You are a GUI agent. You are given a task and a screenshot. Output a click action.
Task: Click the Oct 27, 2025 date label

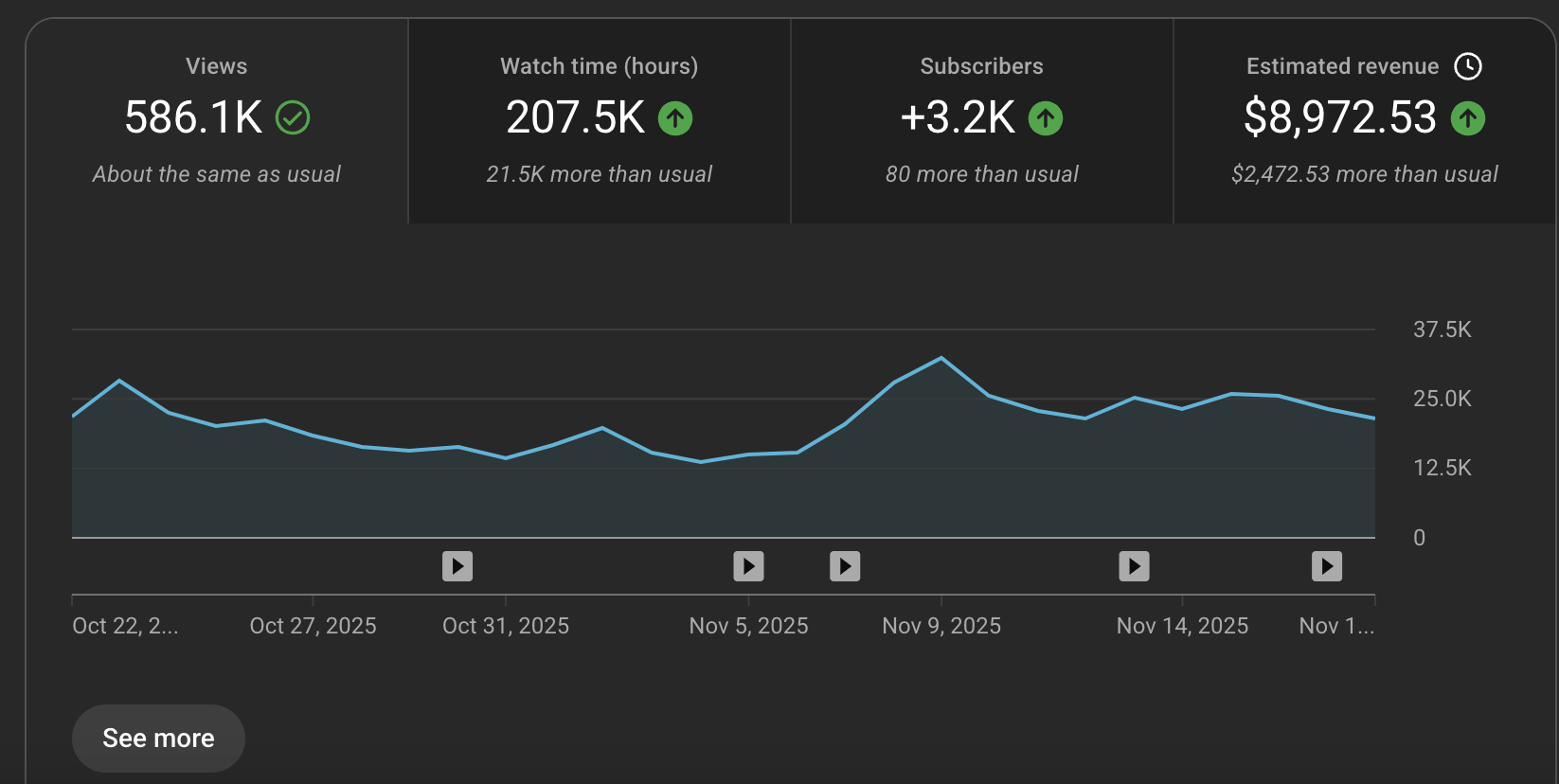click(313, 626)
